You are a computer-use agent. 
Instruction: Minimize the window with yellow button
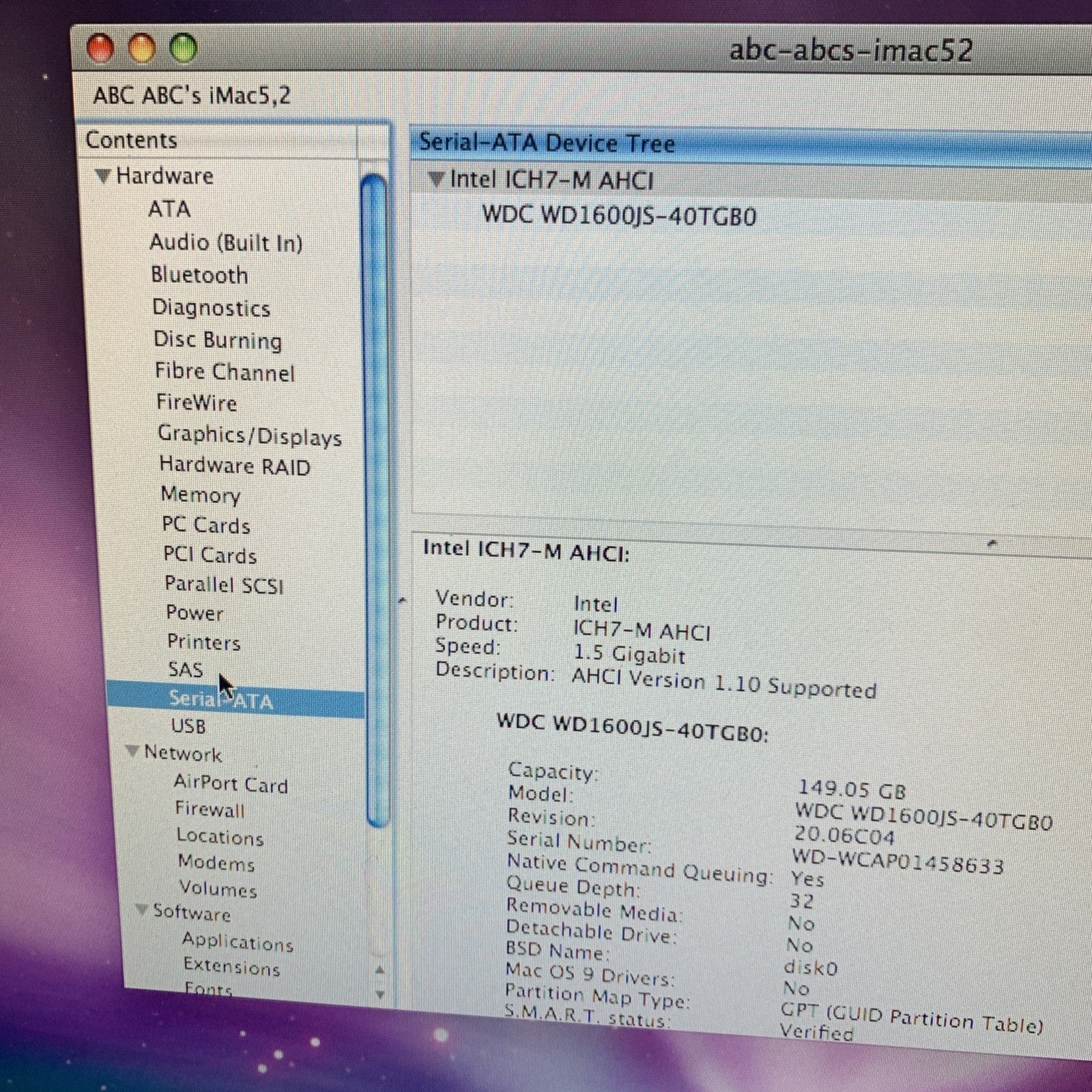point(141,48)
